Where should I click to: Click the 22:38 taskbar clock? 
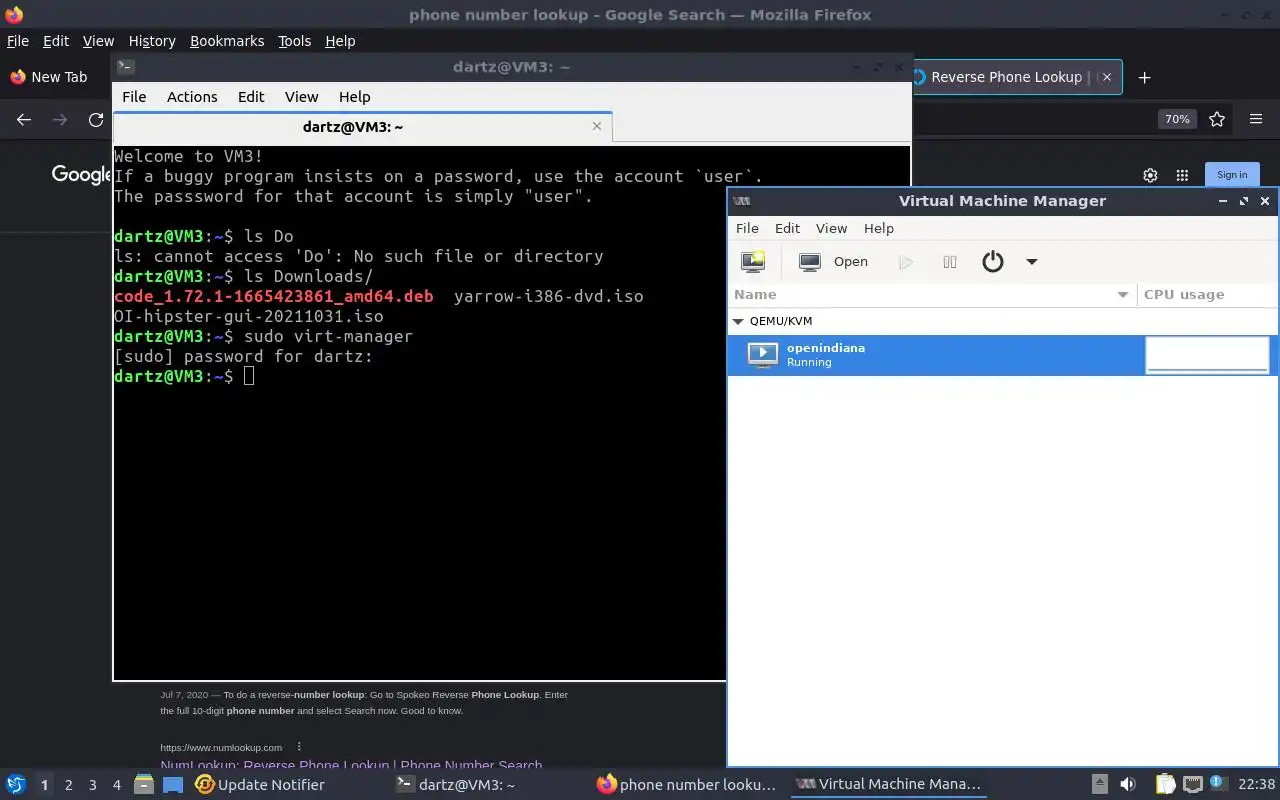pos(1256,785)
